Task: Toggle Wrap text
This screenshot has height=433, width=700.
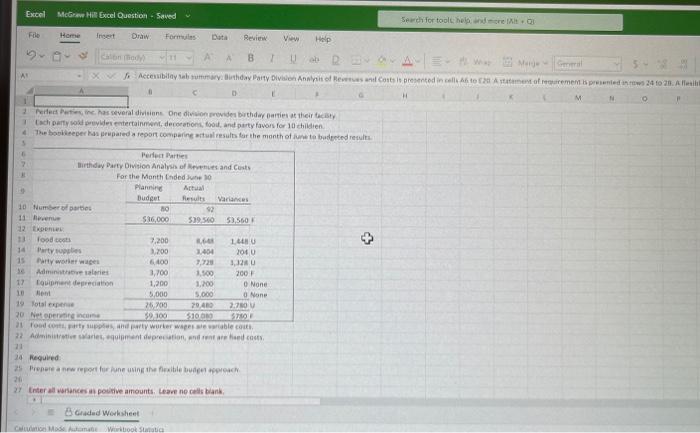Action: (x=475, y=62)
